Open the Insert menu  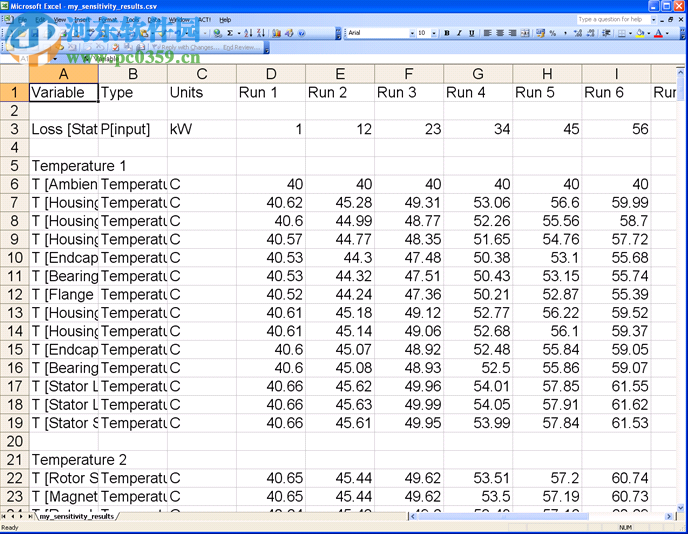pyautogui.click(x=82, y=20)
